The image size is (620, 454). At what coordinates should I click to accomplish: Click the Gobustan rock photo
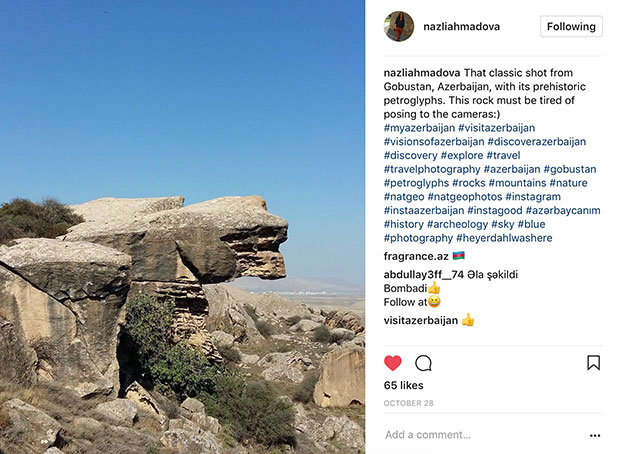[182, 227]
